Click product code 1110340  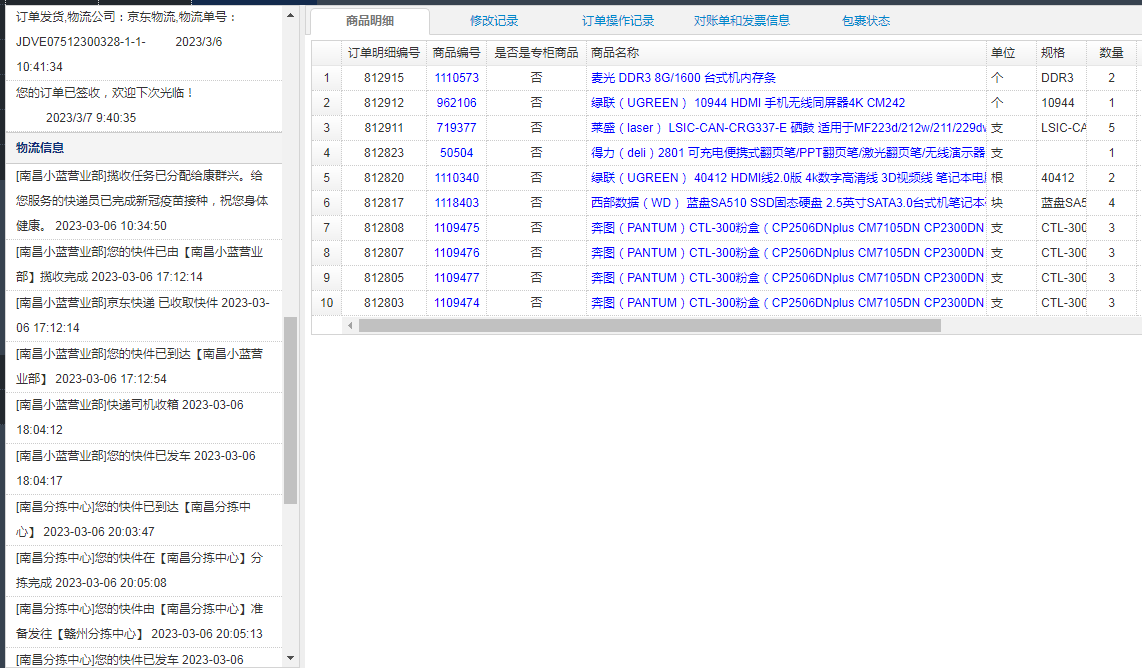click(457, 178)
